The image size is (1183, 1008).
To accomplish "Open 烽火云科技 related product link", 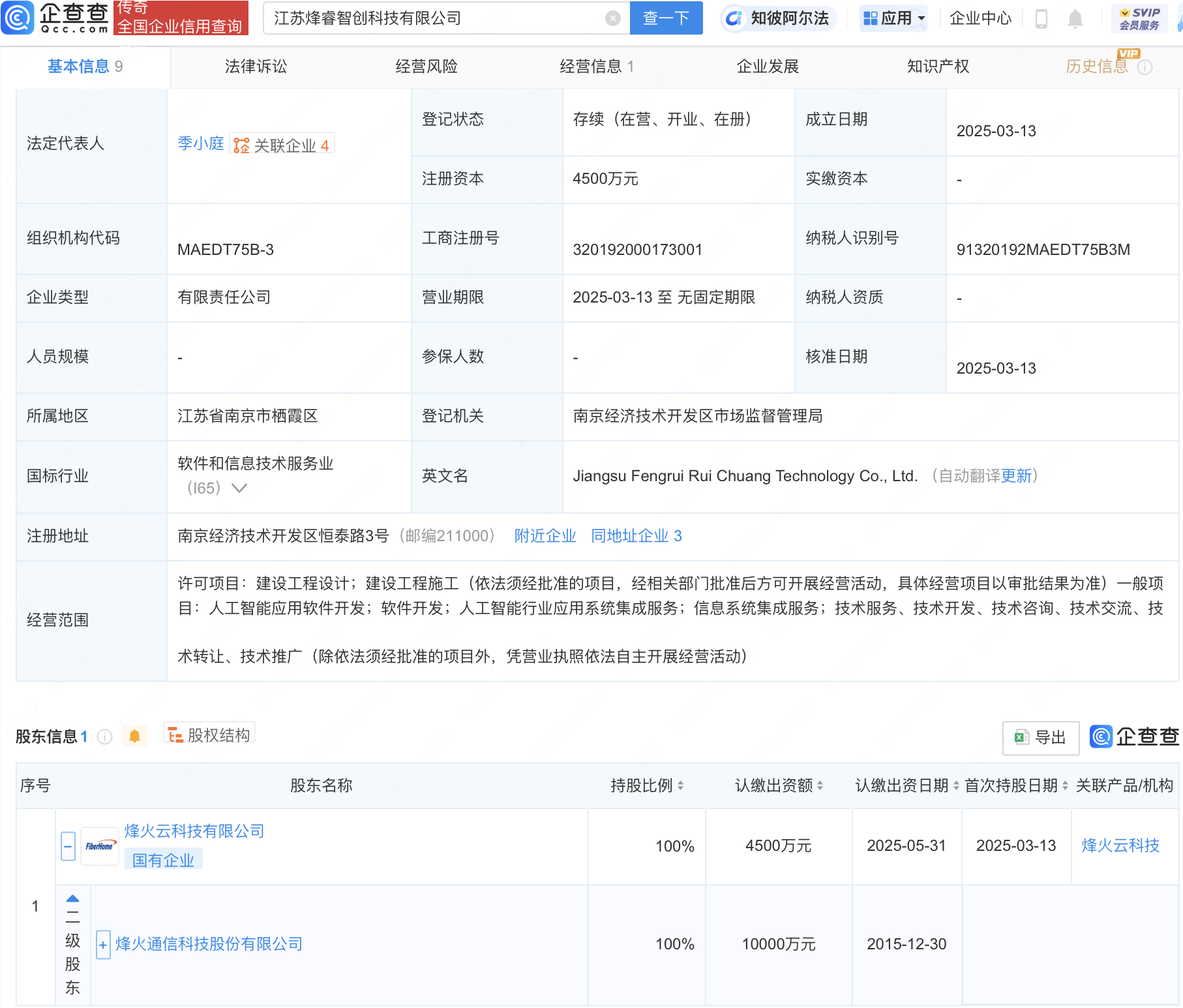I will click(x=1120, y=846).
